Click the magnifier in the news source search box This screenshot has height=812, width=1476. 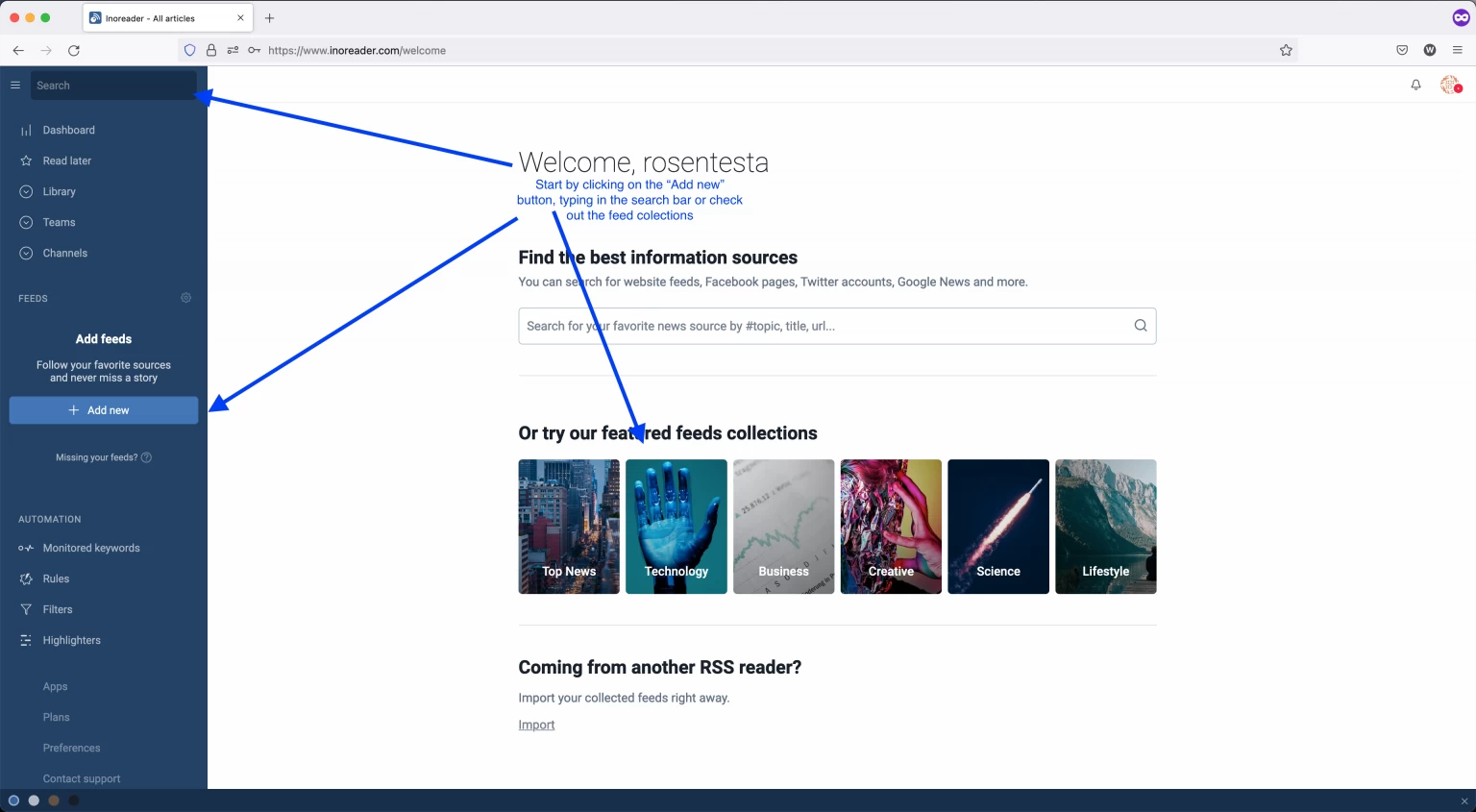point(1141,326)
